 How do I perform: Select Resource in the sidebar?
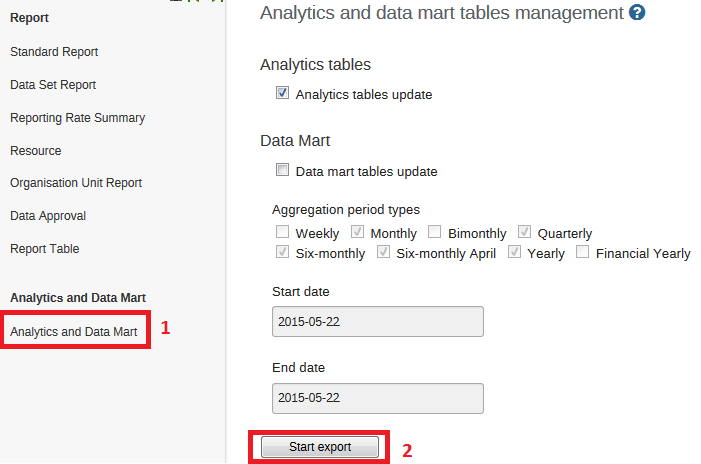[x=35, y=151]
